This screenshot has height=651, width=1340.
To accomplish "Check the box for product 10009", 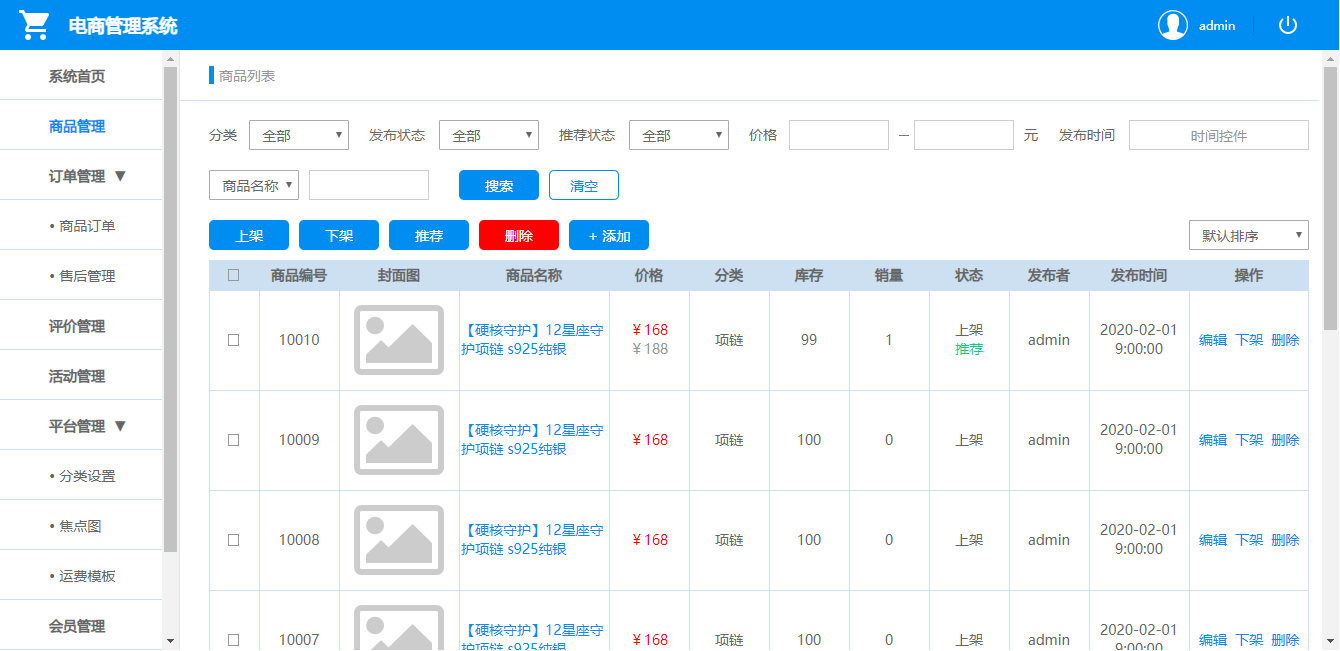I will click(x=234, y=440).
